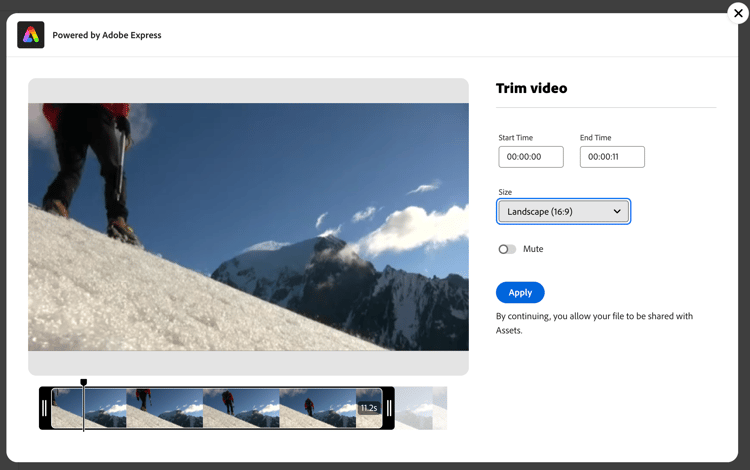Viewport: 750px width, 470px height.
Task: Click the video preview of the mountain climber
Action: pos(248,227)
